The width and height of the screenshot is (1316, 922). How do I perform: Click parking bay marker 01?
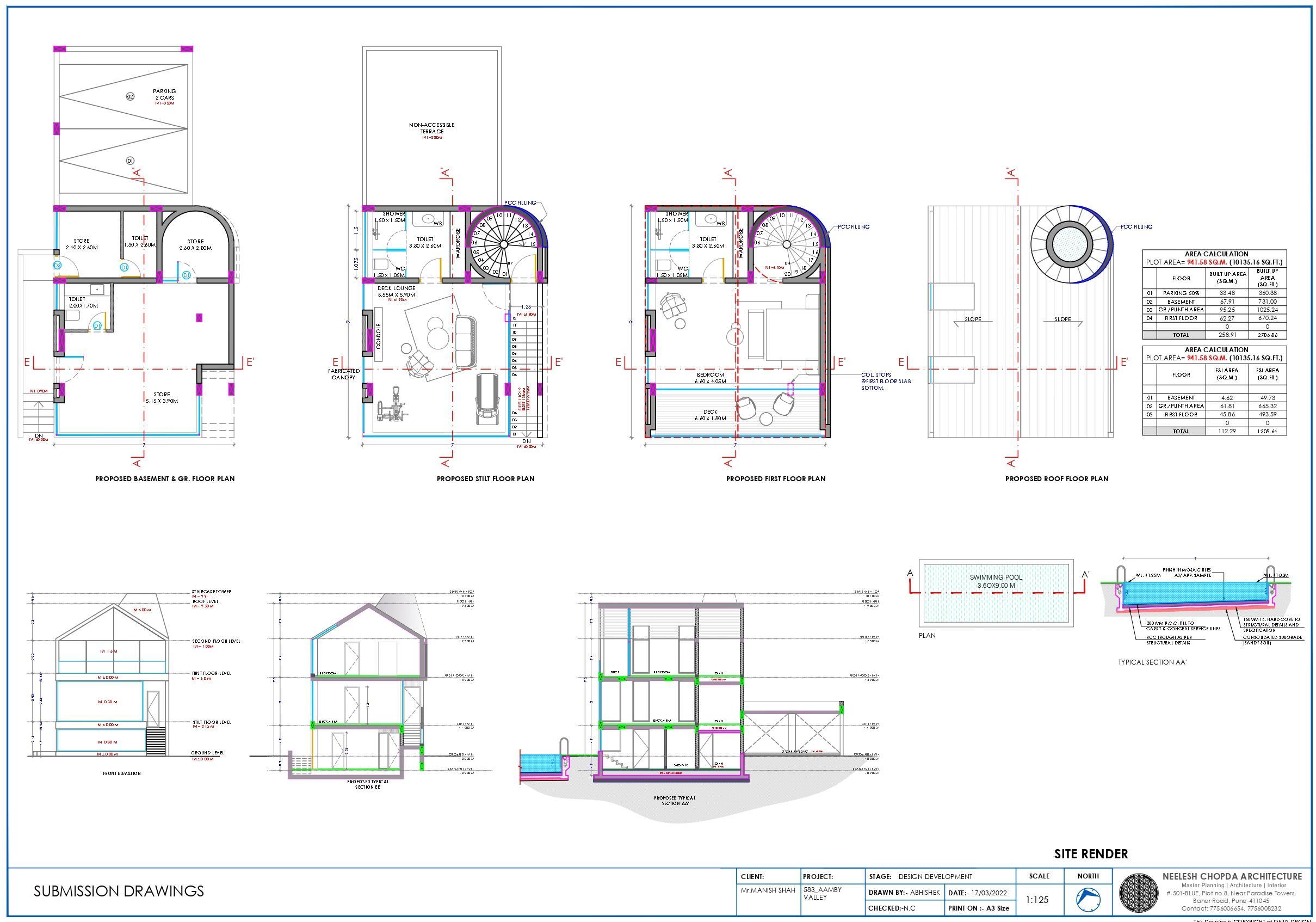(x=130, y=161)
